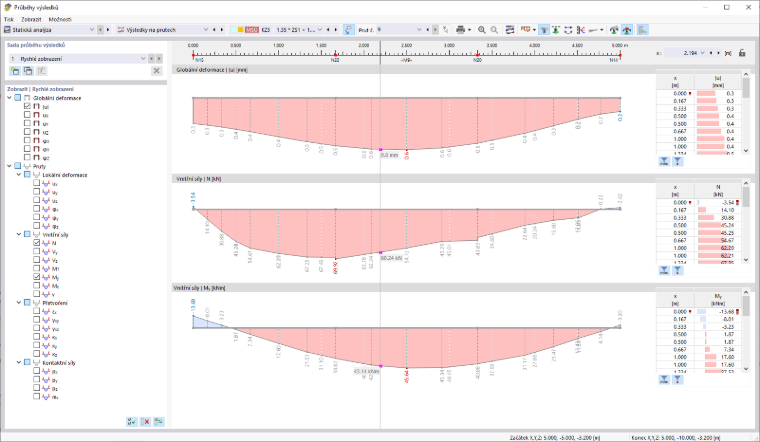Collapse the Vnitřní síly tree node

(x=19, y=235)
